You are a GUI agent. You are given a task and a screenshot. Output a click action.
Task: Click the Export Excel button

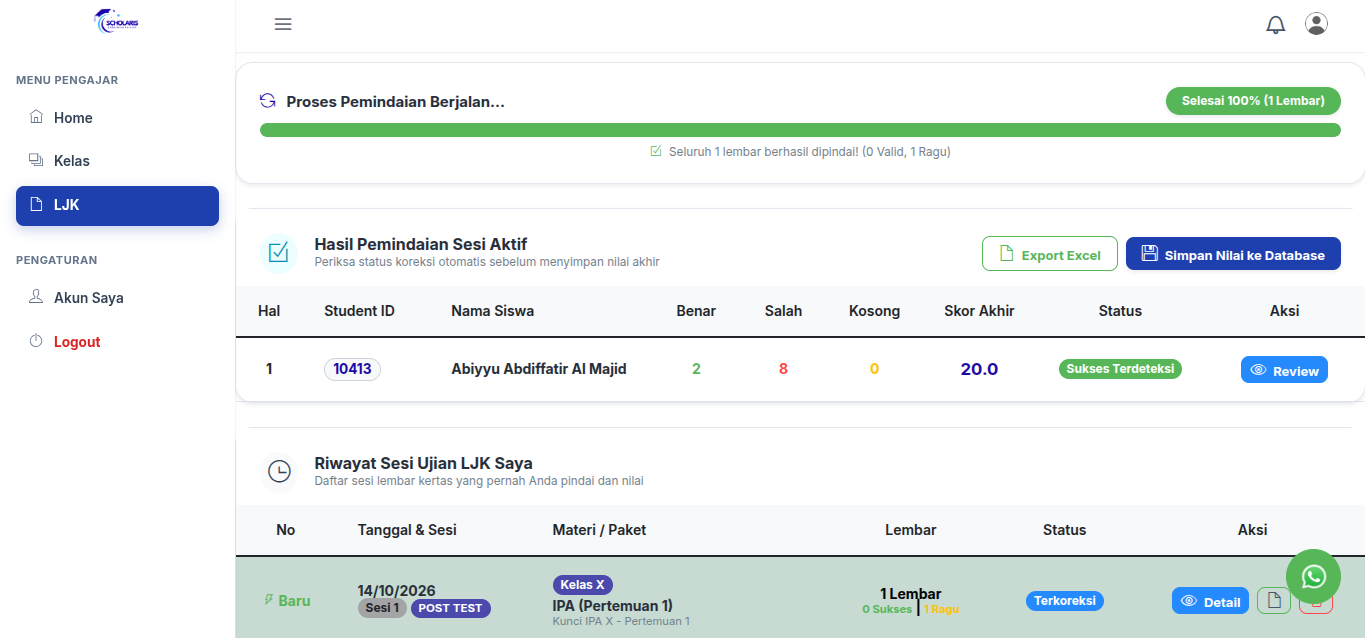(1049, 254)
